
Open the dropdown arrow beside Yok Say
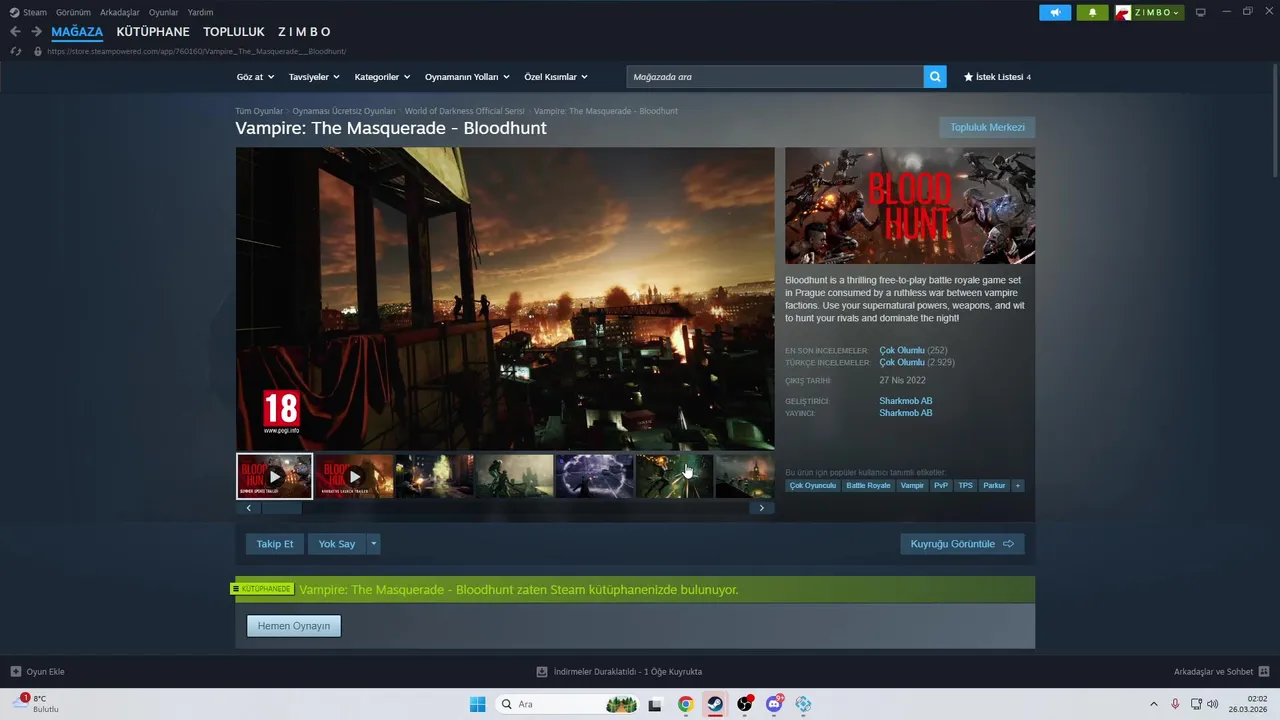(373, 544)
